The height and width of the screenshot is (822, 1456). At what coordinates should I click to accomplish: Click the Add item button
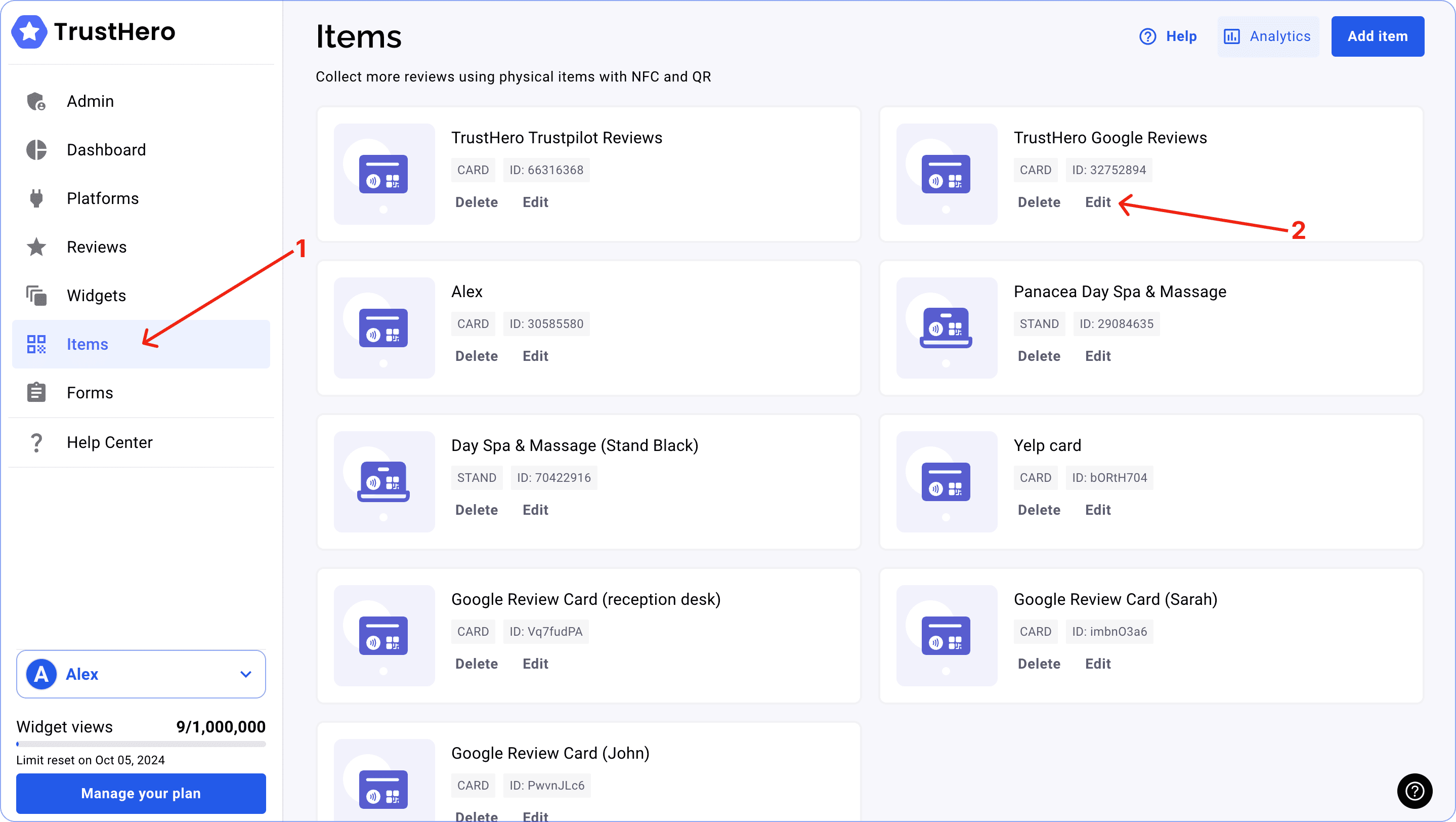(1378, 37)
